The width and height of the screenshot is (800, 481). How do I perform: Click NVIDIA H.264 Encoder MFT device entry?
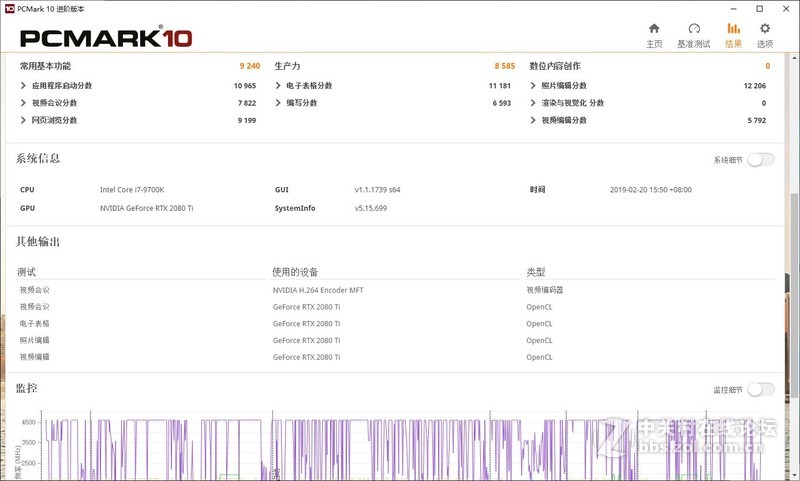(318, 290)
